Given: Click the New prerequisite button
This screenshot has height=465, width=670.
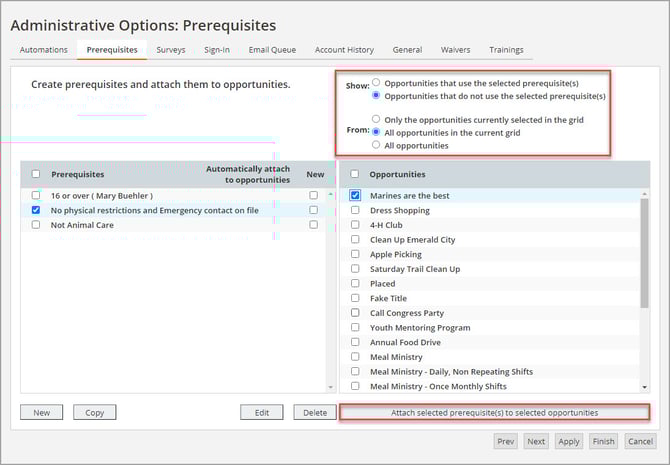Looking at the screenshot, I should tap(41, 412).
